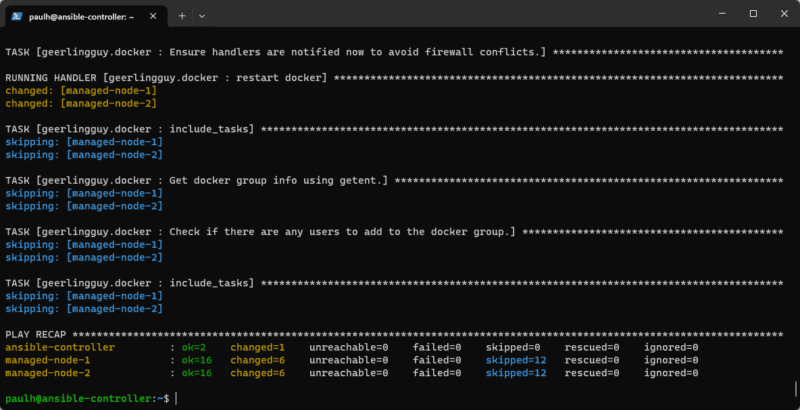
Task: Click managed-node-2 changed=6 value
Action: (258, 373)
